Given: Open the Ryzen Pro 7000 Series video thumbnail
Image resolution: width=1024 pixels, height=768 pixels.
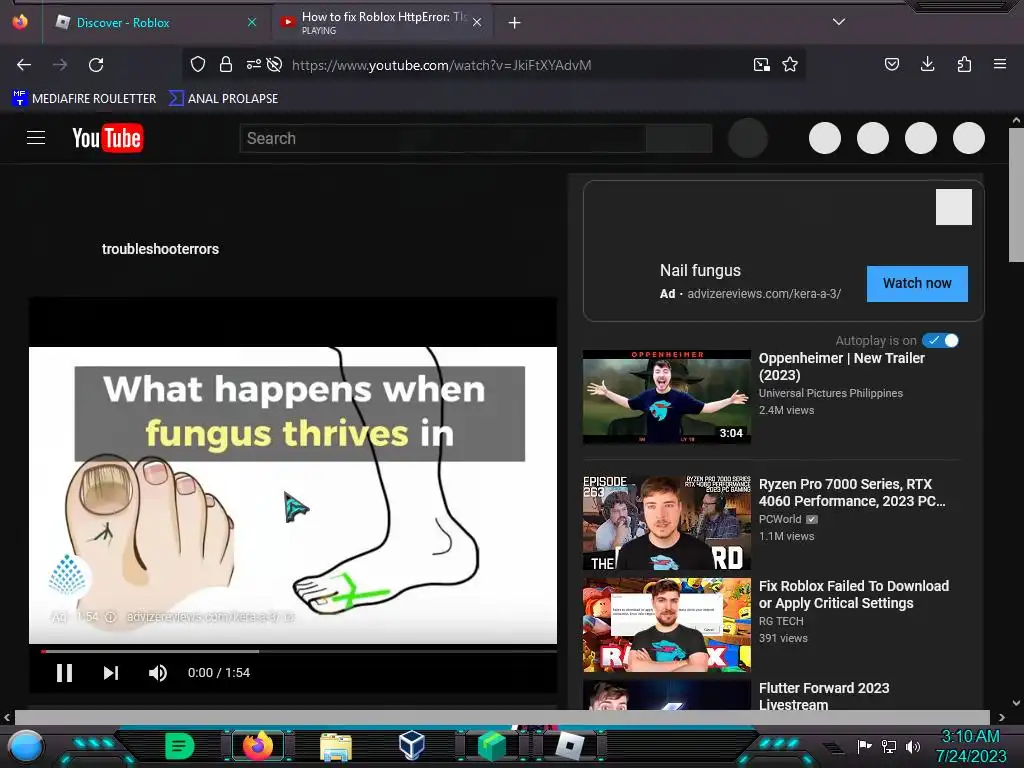Looking at the screenshot, I should pyautogui.click(x=667, y=523).
